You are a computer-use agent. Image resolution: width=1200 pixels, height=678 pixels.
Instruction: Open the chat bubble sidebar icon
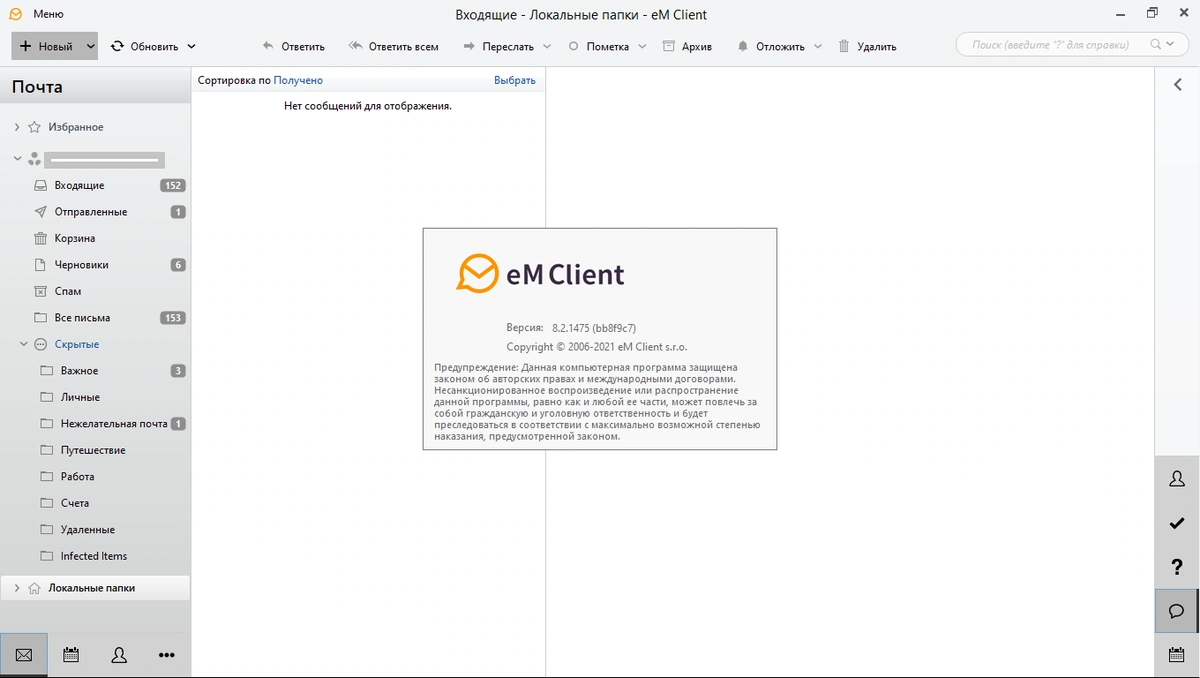pyautogui.click(x=1177, y=611)
